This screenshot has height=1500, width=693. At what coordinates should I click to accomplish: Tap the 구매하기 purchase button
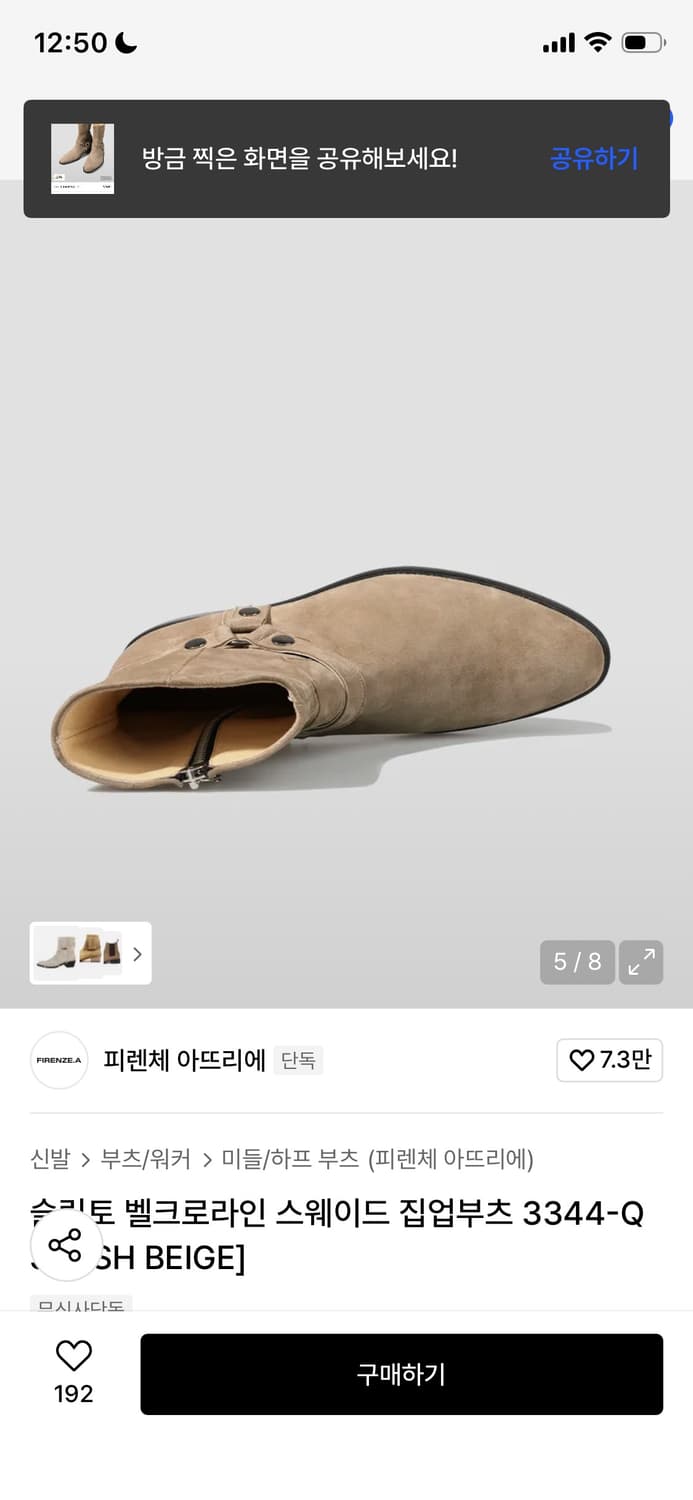click(x=402, y=1373)
